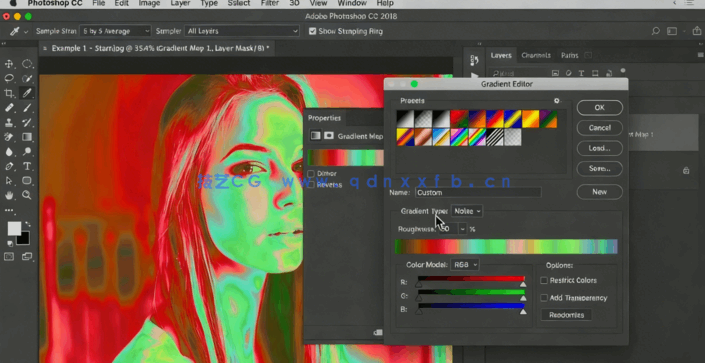This screenshot has width=705, height=363.
Task: Click the Gradient Map adjustment icon in Properties
Action: point(316,135)
